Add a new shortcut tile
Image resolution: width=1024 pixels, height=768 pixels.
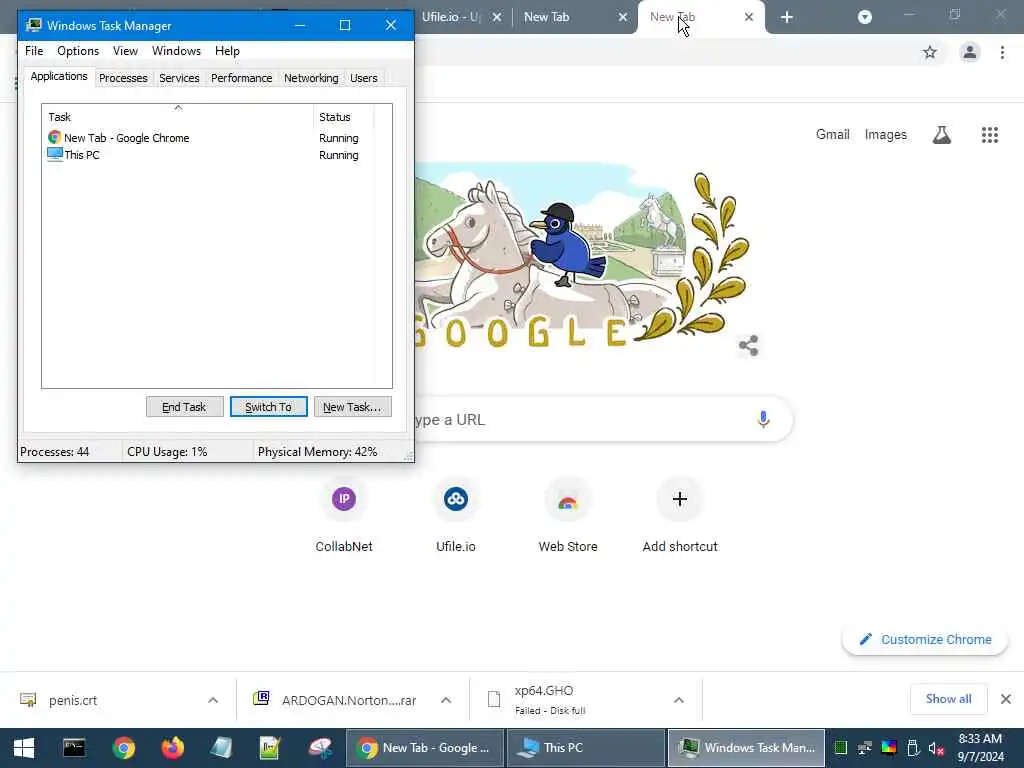tap(680, 516)
